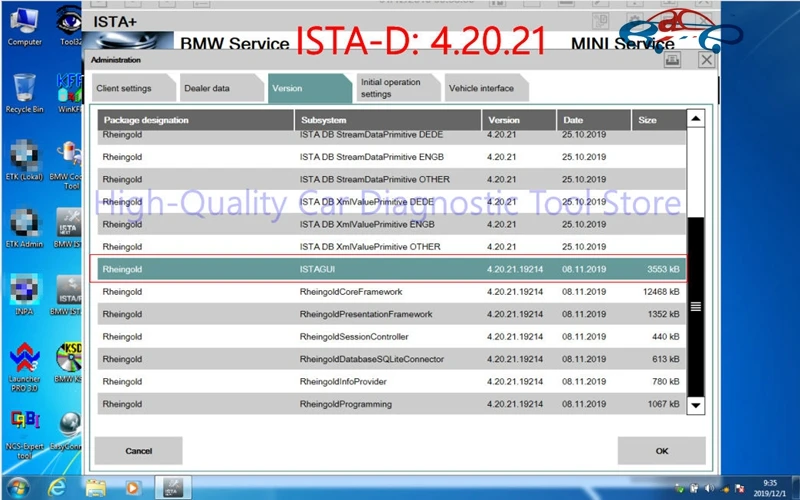This screenshot has height=500, width=800.
Task: Open the Recycle Bin icon
Action: (24, 94)
